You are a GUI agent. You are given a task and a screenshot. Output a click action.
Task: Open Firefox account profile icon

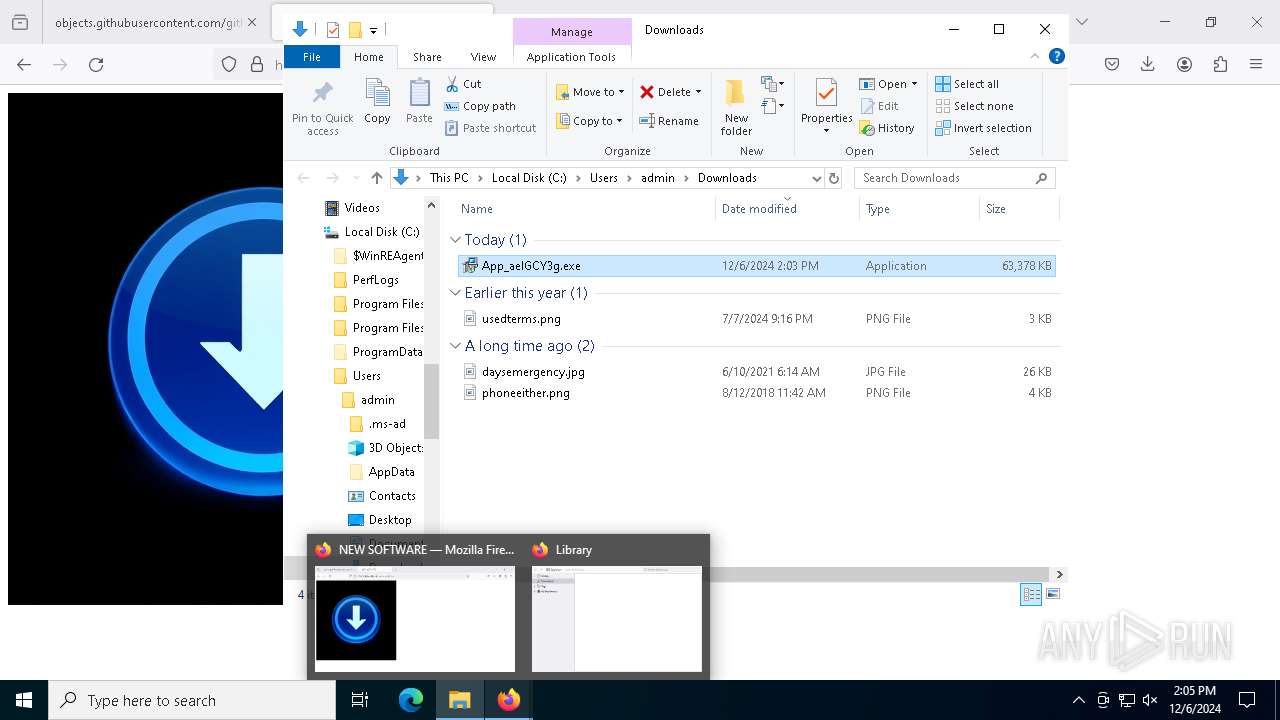[1184, 64]
